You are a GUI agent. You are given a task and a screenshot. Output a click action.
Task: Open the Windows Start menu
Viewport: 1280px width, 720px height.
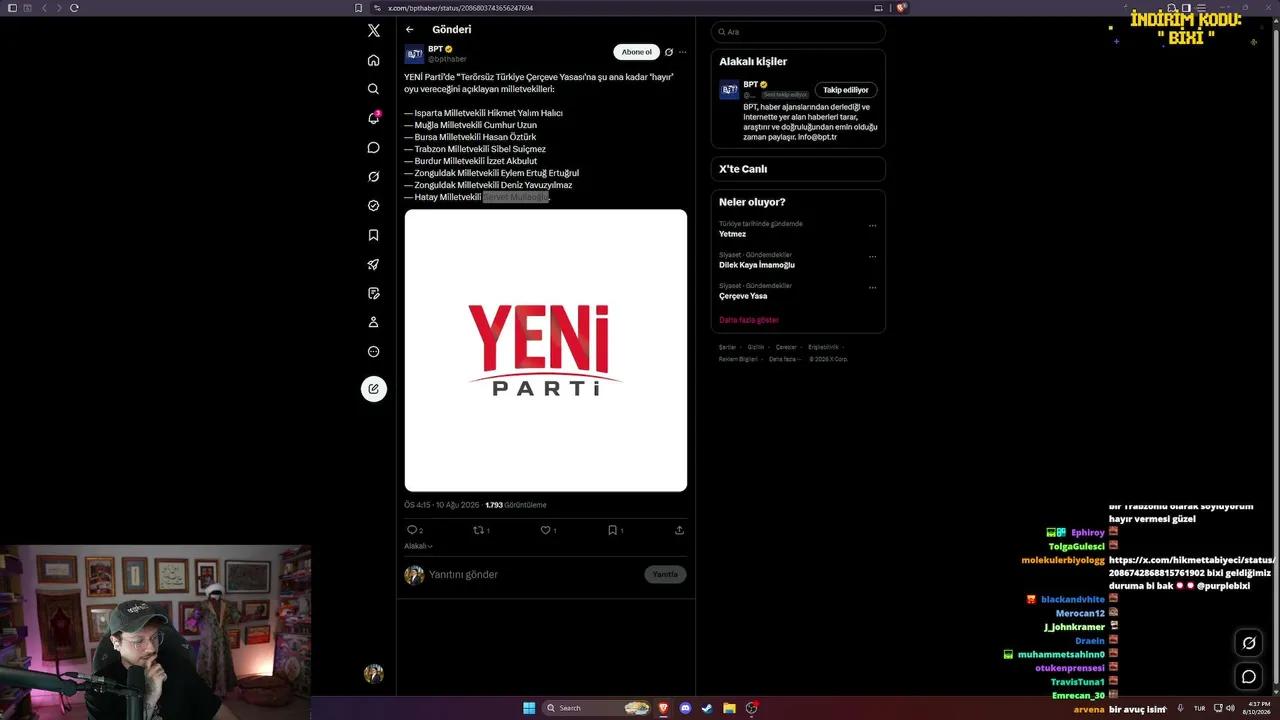pos(529,708)
